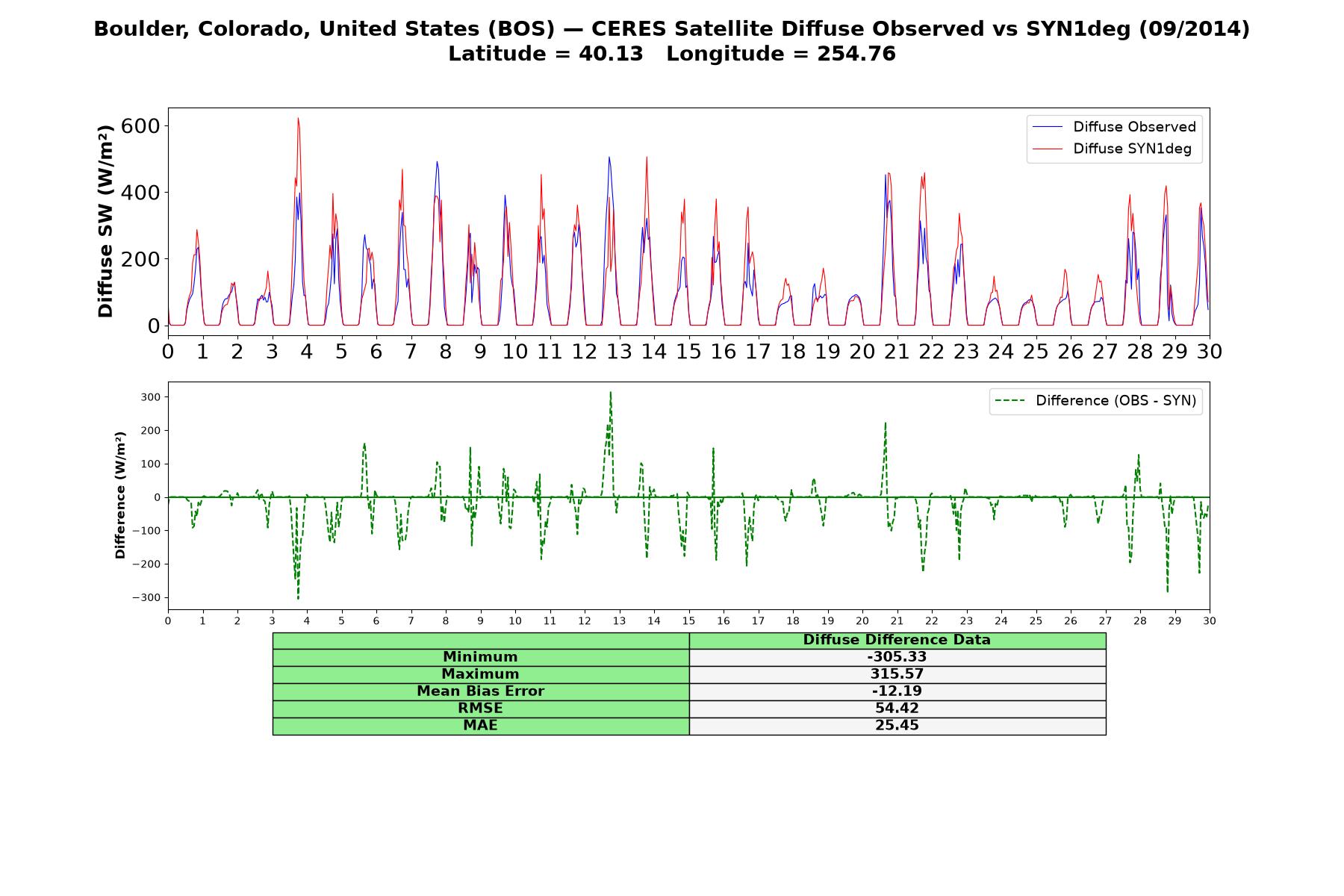Screen dimensions: 1344x896
Task: Click the blue line swatch in legend
Action: [x=1047, y=128]
